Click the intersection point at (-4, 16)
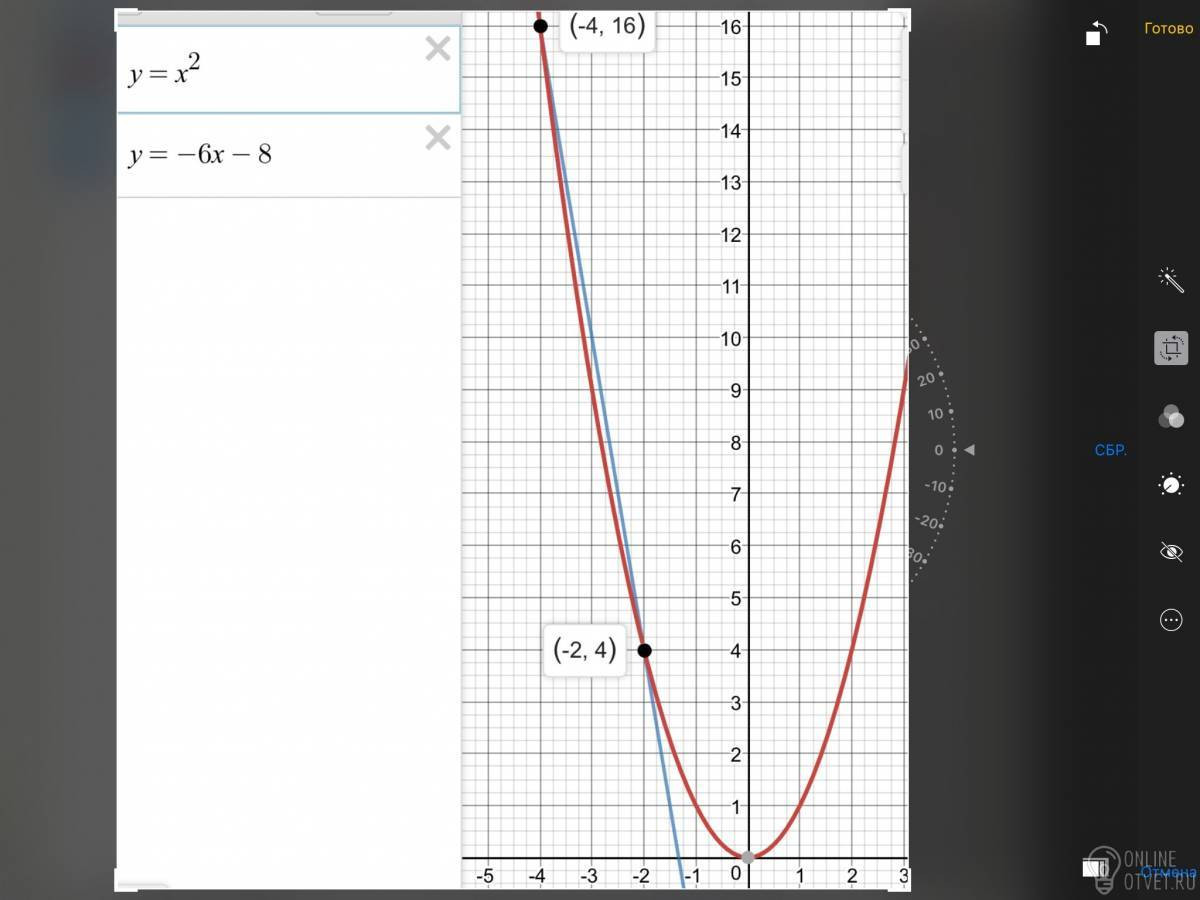This screenshot has height=900, width=1200. [540, 26]
